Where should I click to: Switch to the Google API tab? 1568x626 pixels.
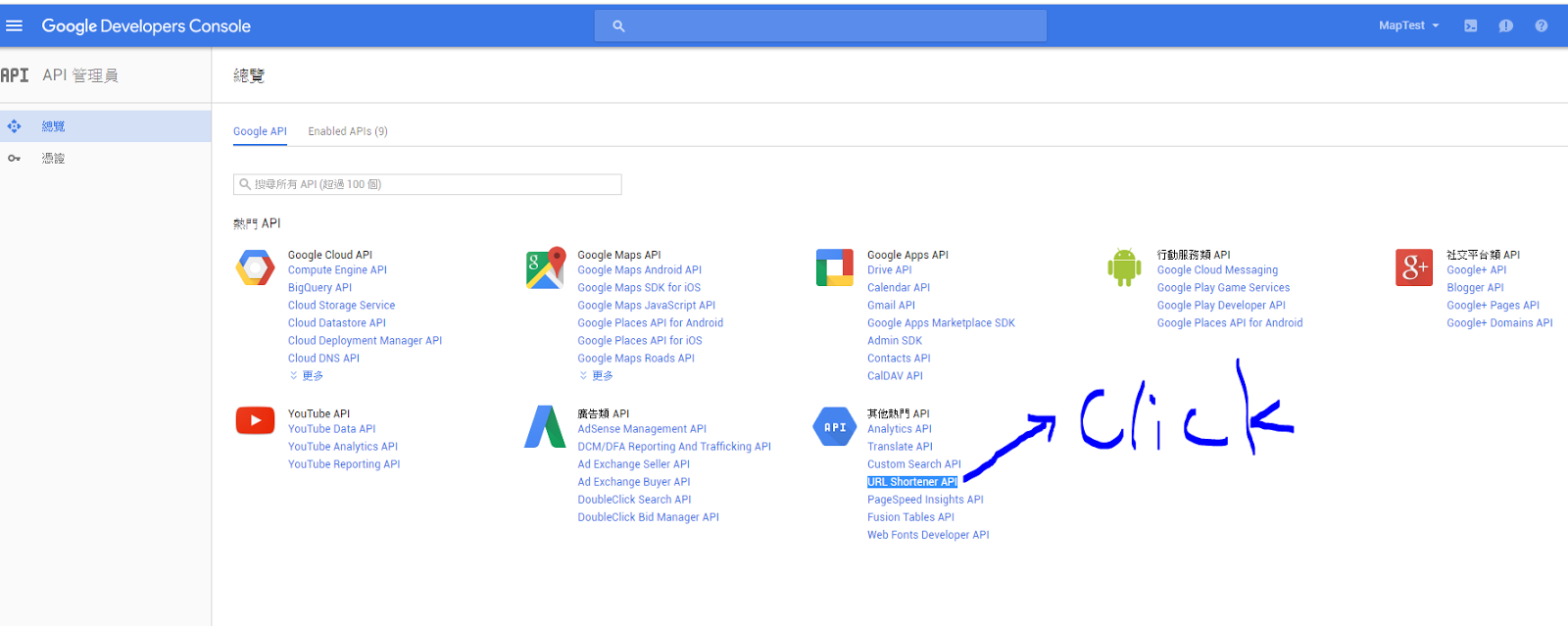(x=260, y=131)
